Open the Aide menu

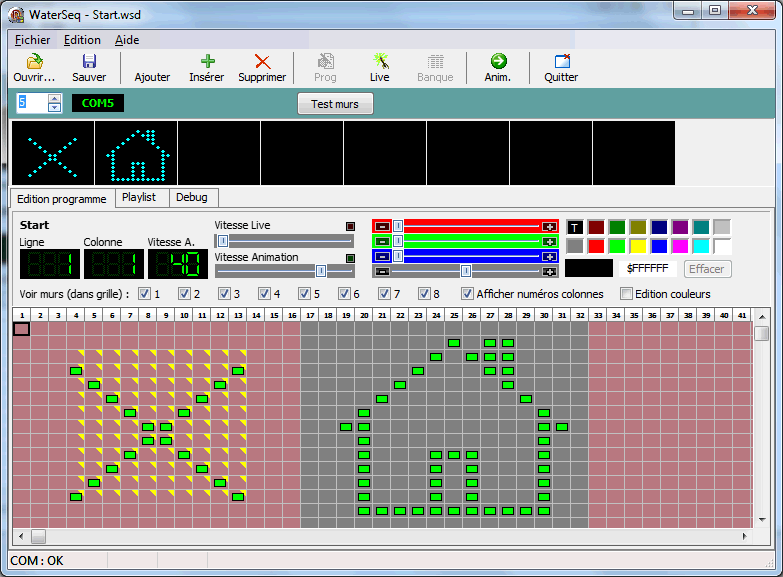[127, 40]
